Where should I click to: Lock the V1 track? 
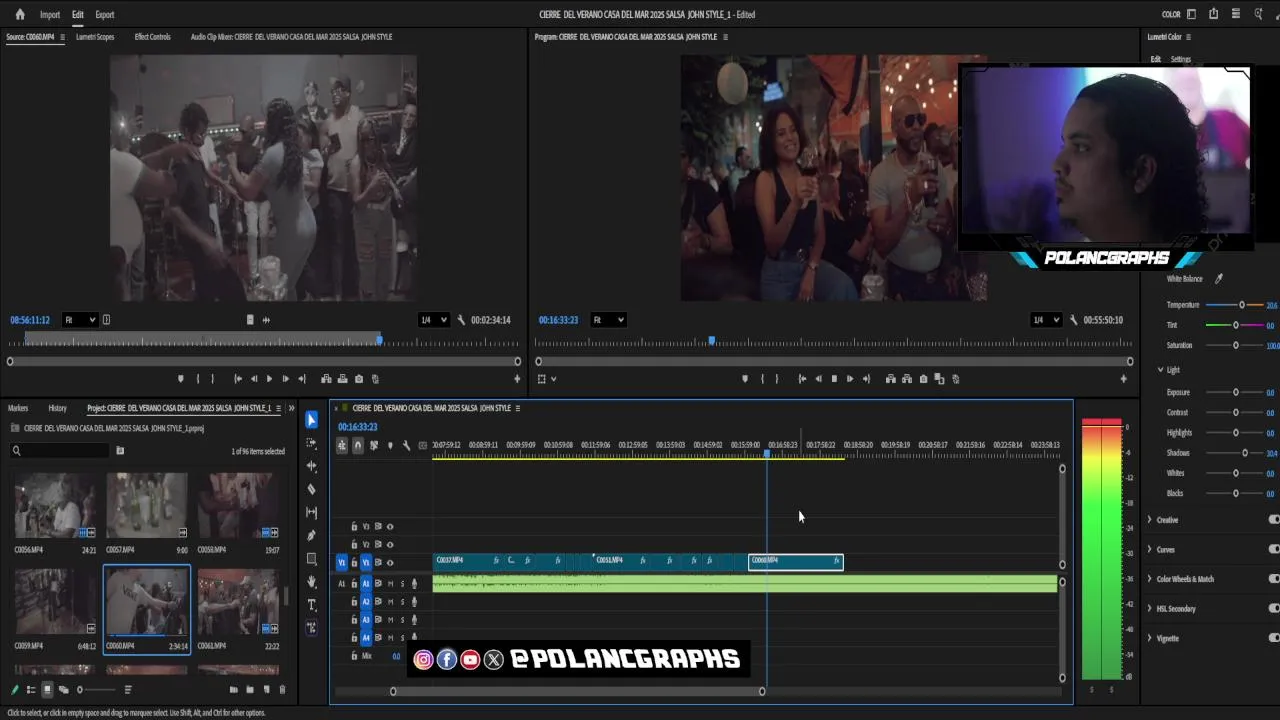point(353,563)
